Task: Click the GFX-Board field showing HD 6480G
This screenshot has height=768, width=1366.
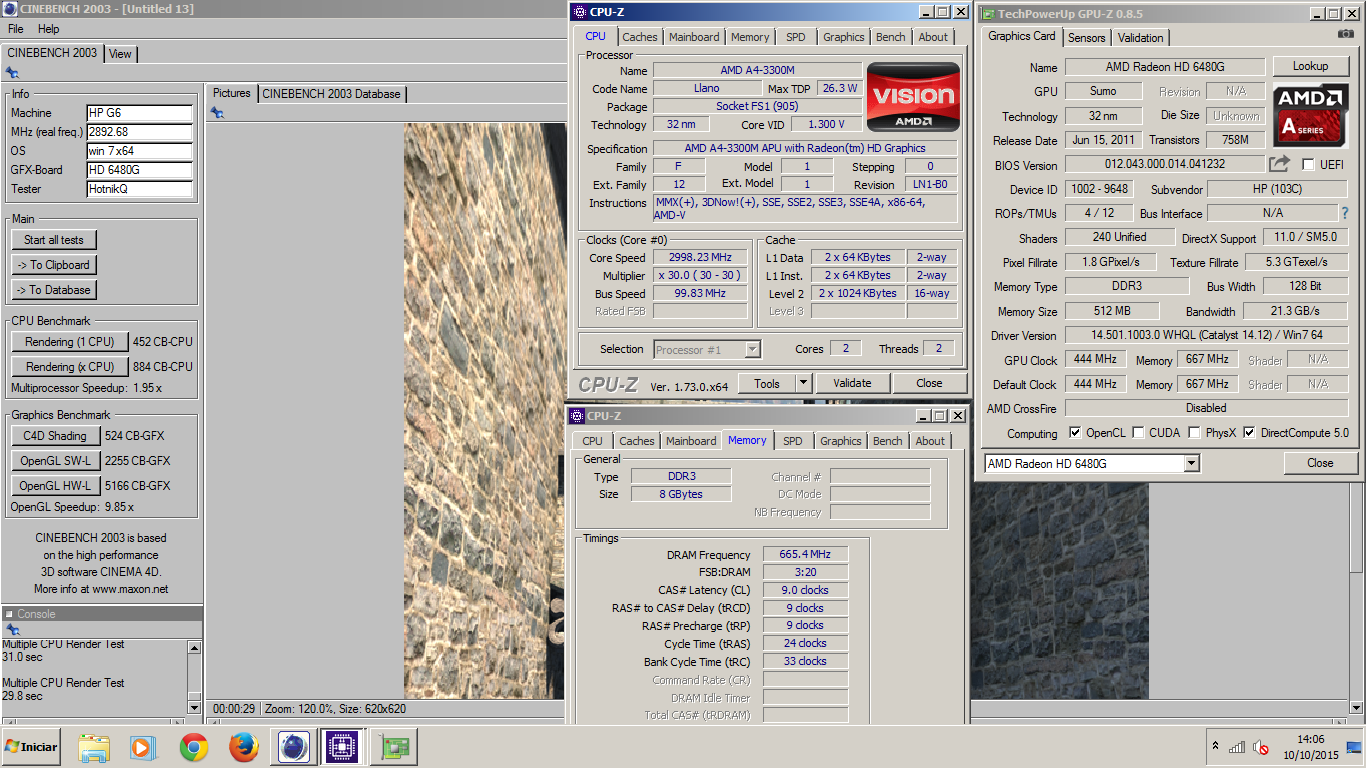Action: pos(139,170)
